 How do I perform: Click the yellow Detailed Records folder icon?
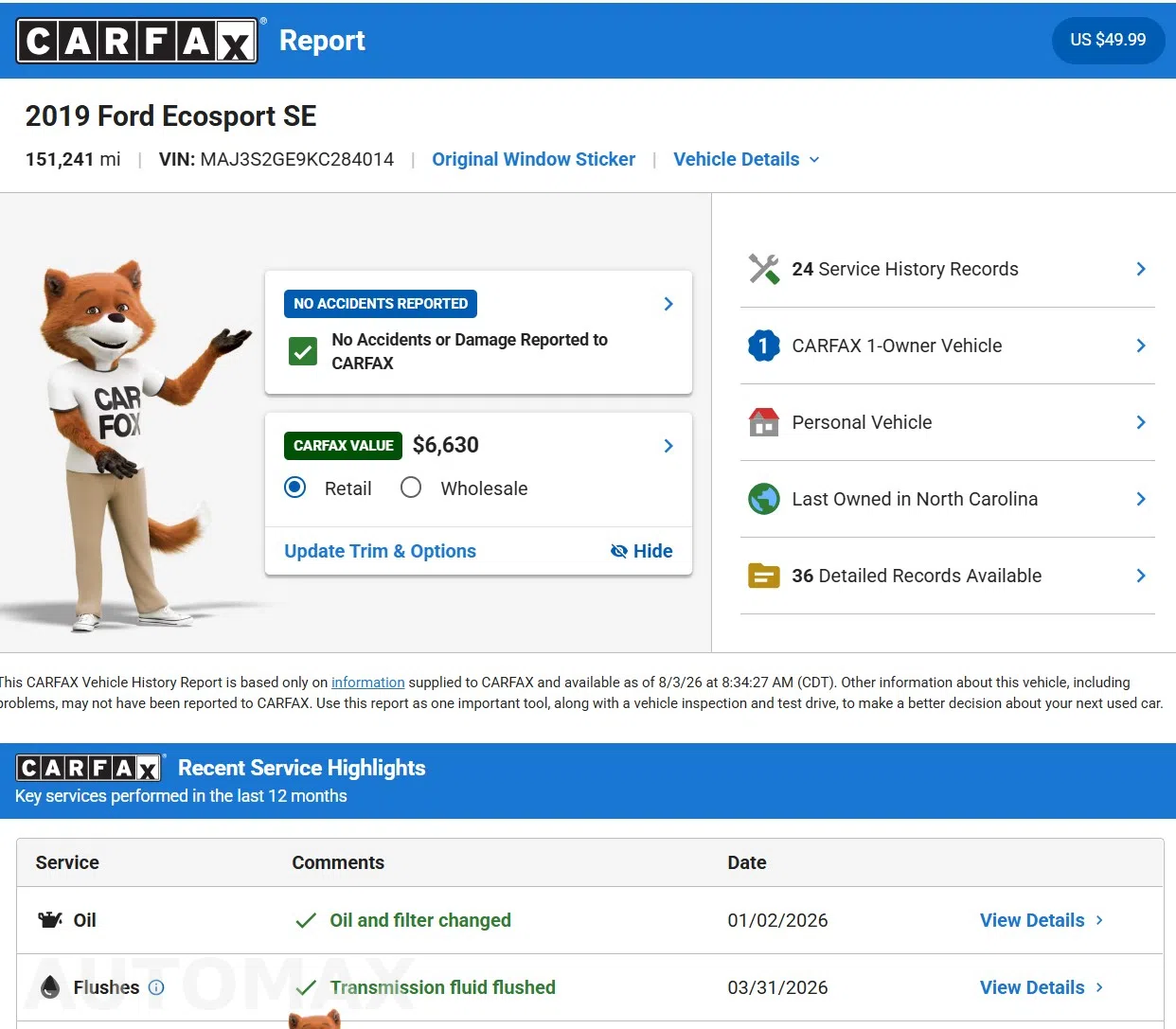pyautogui.click(x=764, y=576)
